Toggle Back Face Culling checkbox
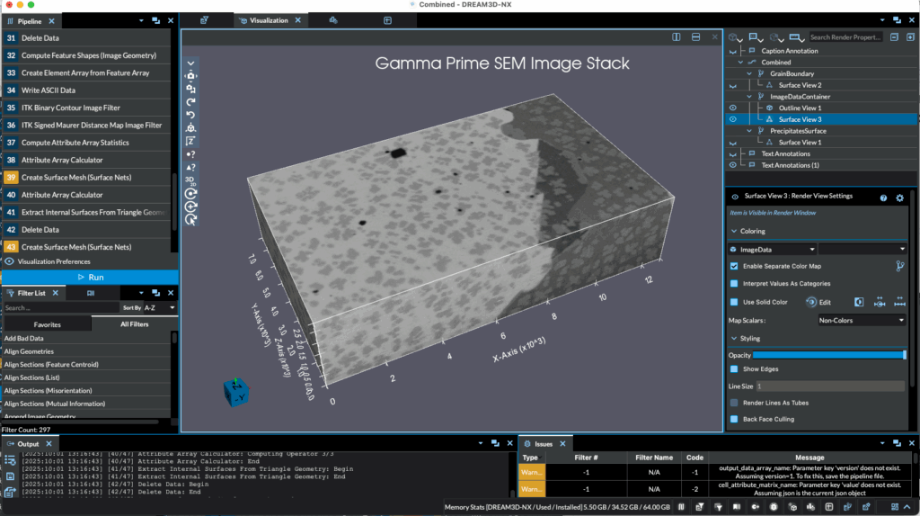Image resolution: width=920 pixels, height=517 pixels. 734,419
